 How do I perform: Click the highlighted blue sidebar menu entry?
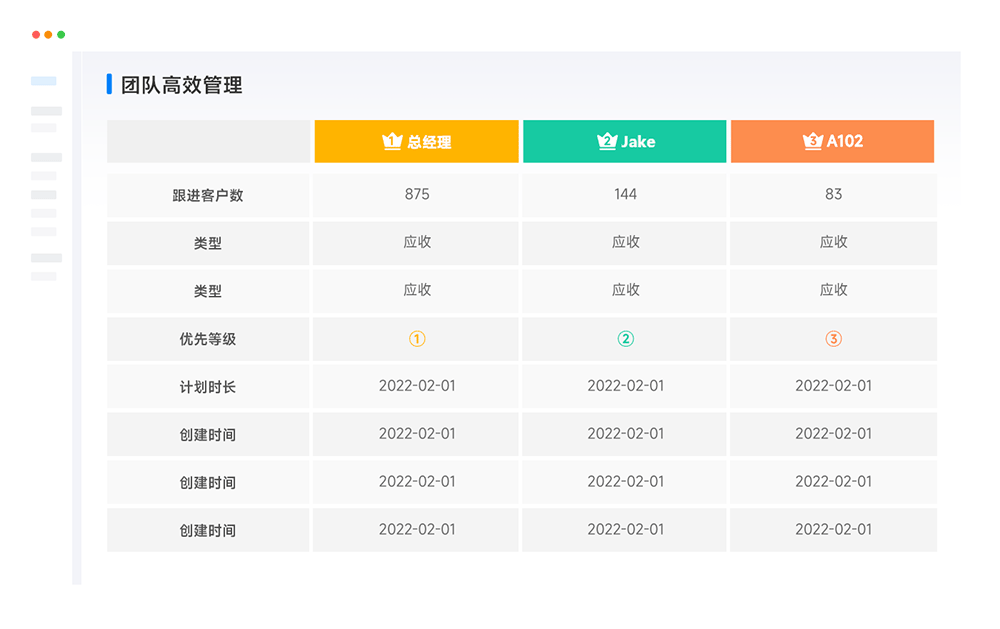coord(45,80)
